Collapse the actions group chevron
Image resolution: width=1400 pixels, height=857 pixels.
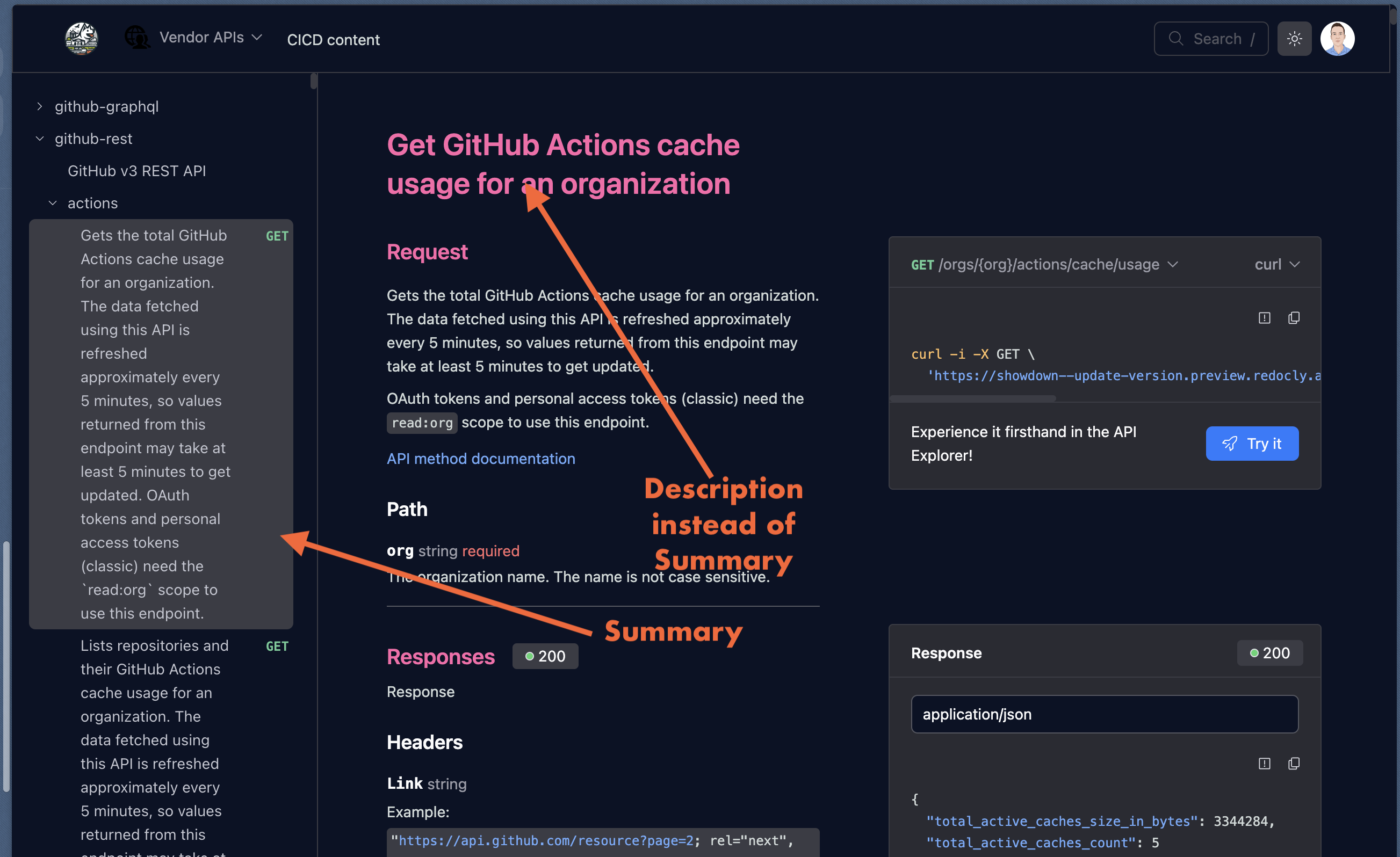pos(52,203)
